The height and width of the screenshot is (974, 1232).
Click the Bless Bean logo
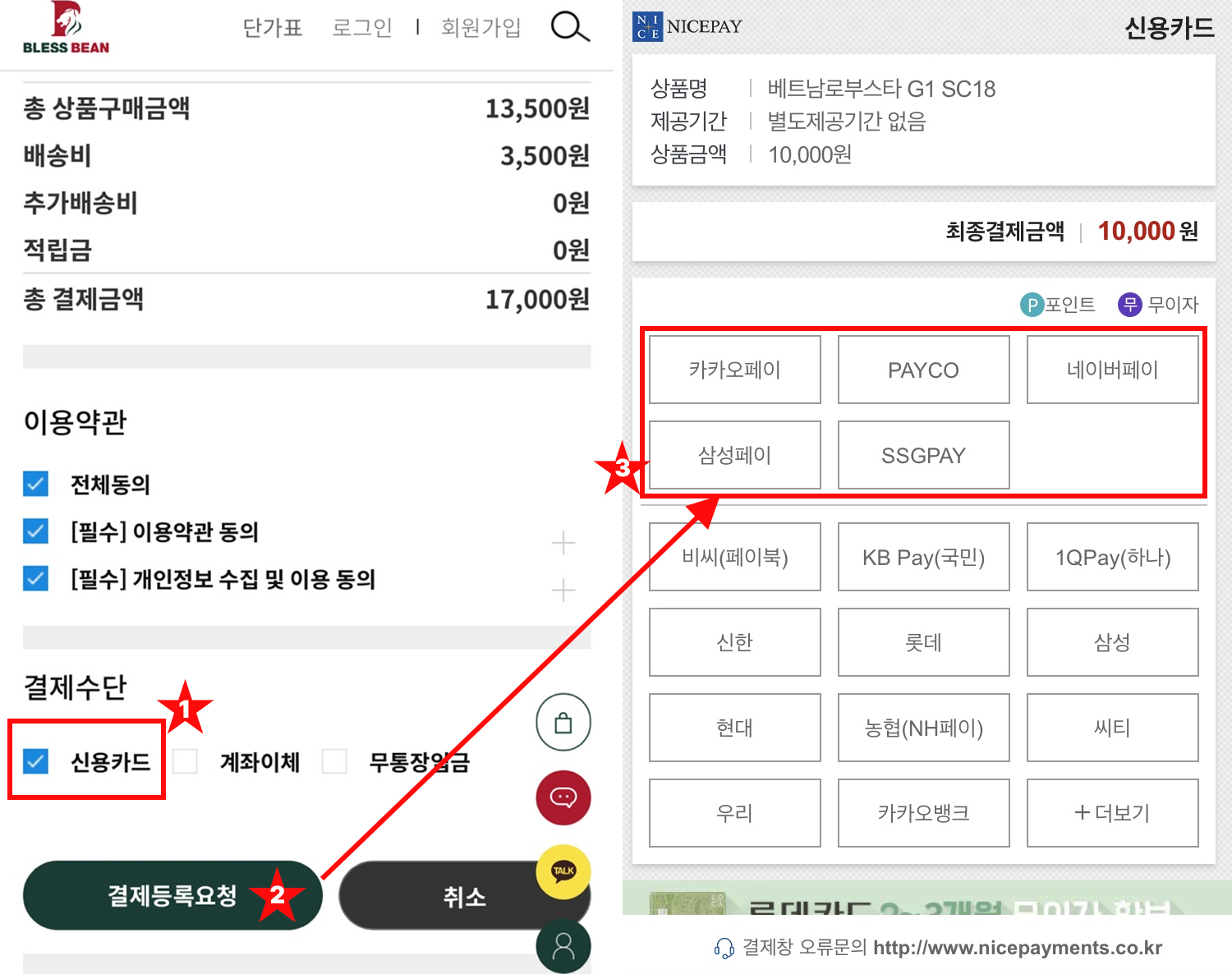[66, 27]
